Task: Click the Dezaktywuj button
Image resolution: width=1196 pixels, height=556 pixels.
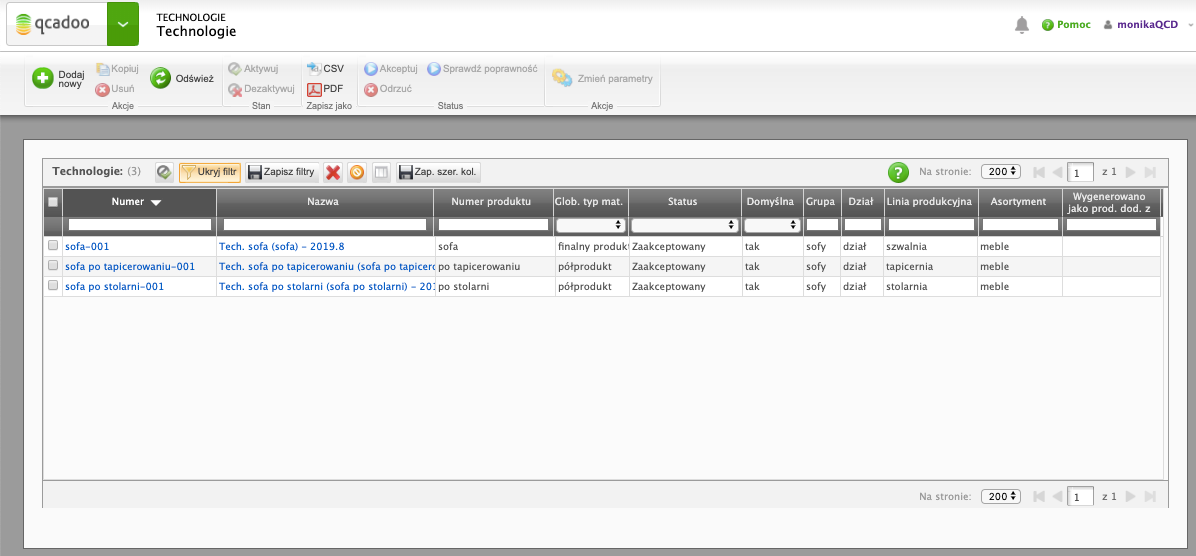Action: [x=261, y=89]
